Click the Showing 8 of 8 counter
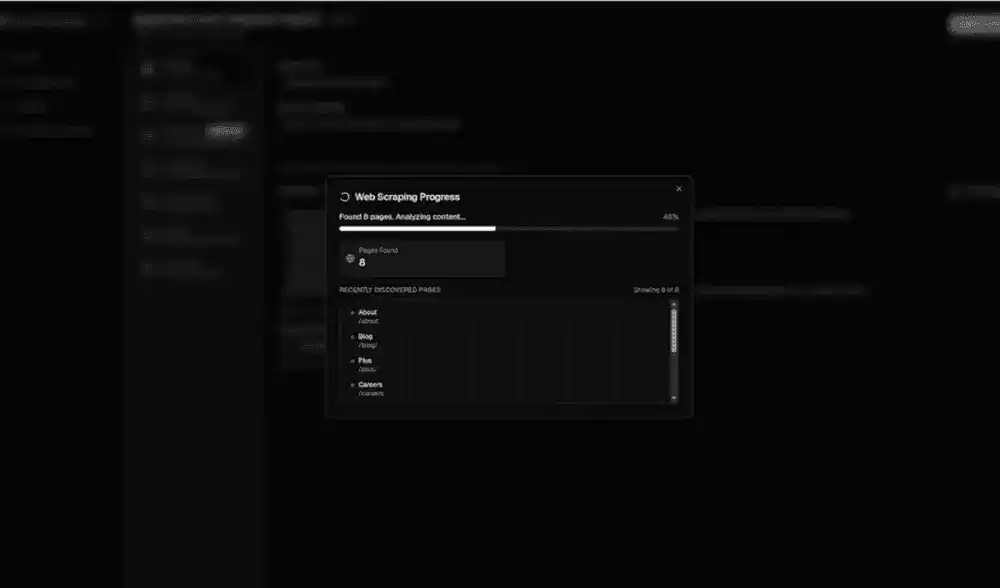 [655, 290]
